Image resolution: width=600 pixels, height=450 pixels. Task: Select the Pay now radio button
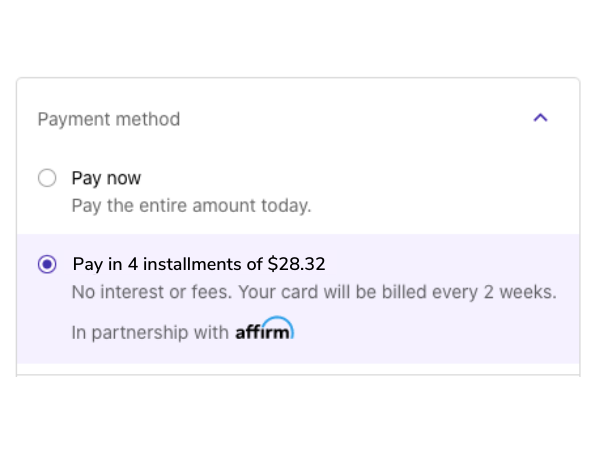pos(47,178)
